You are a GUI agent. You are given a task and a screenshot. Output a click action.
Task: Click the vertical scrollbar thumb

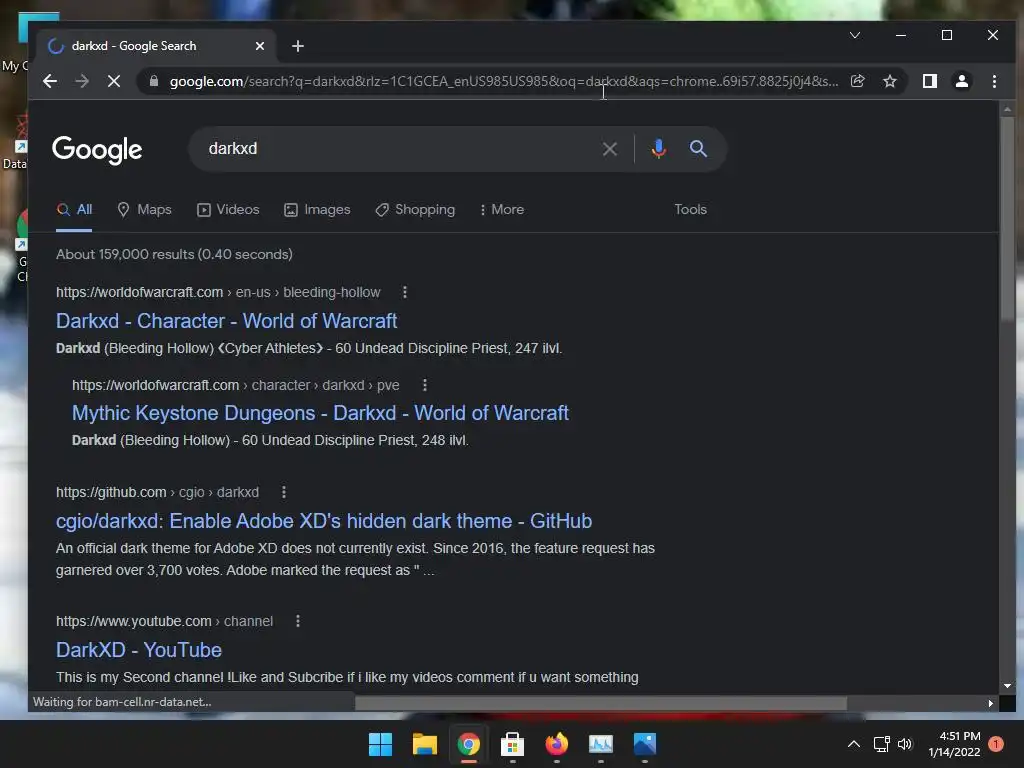(x=1007, y=219)
